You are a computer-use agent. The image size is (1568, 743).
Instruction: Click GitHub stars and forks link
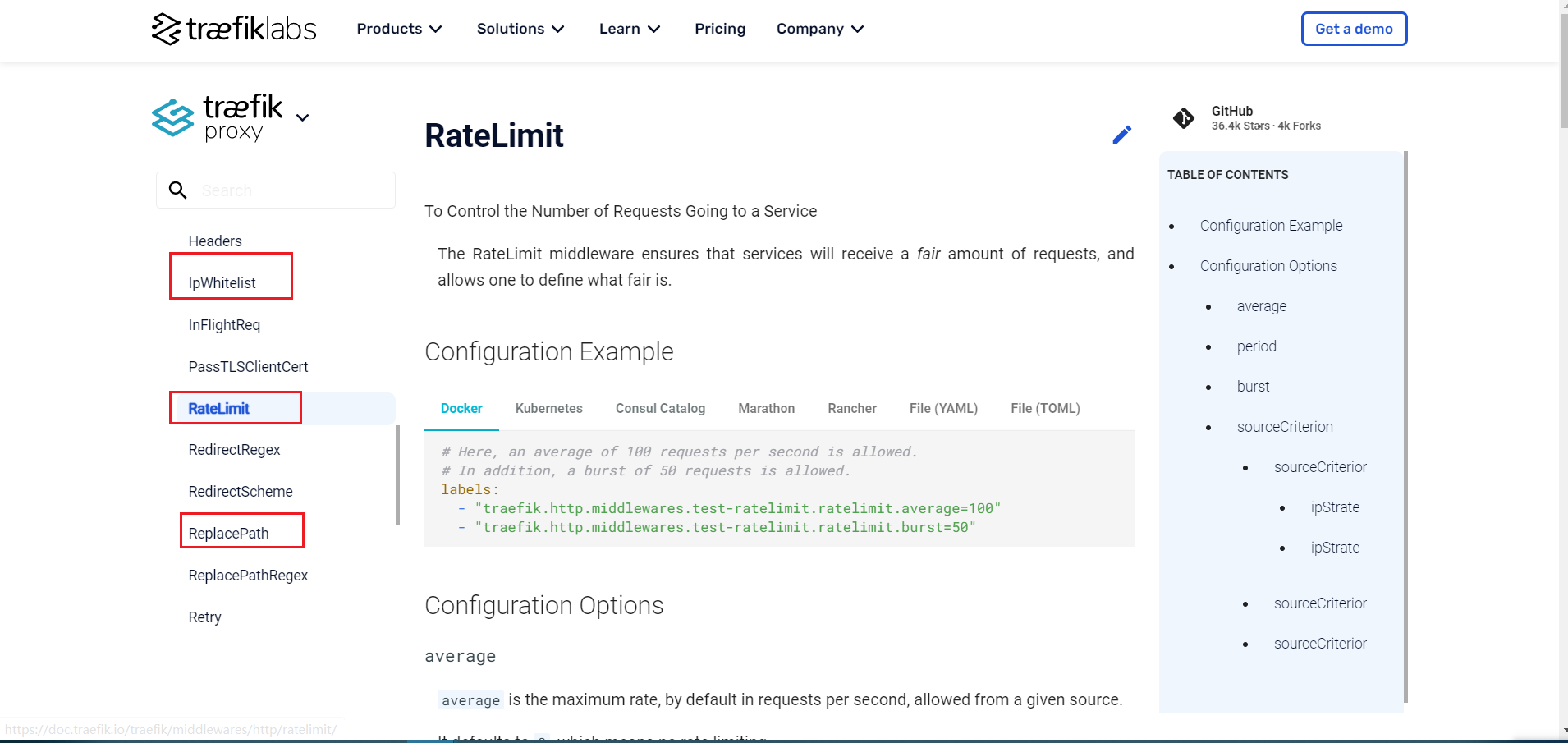click(x=1266, y=126)
